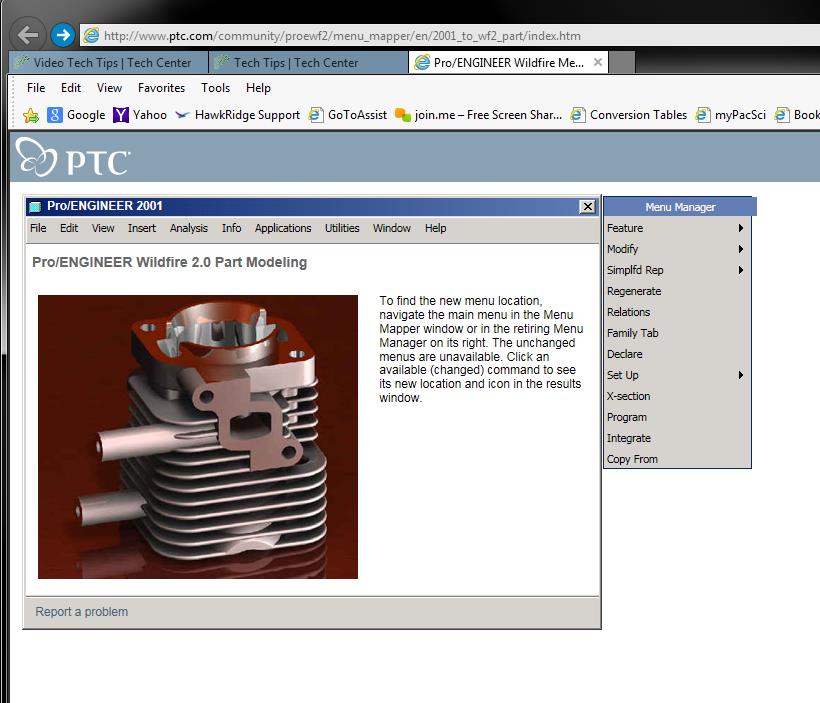820x703 pixels.
Task: Open the Window menu
Action: (392, 228)
